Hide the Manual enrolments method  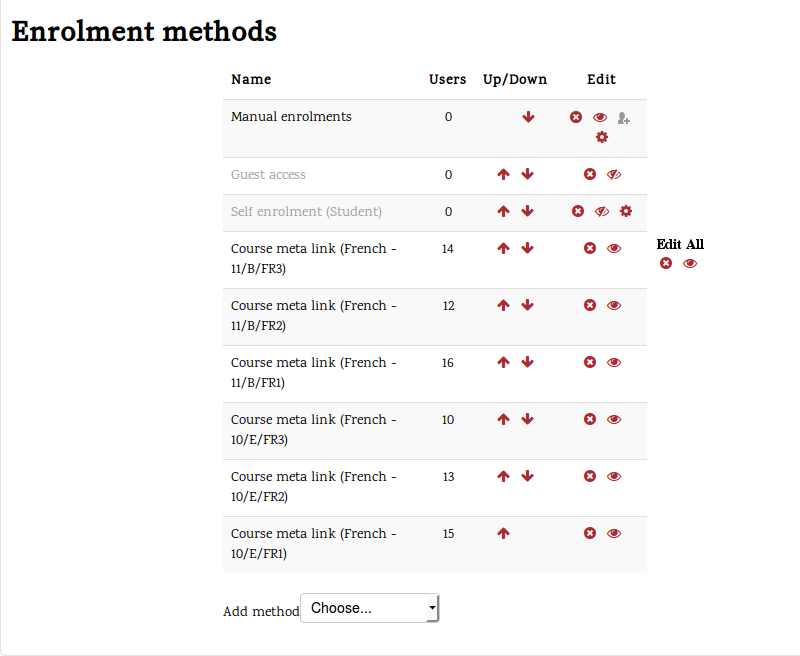[x=600, y=117]
